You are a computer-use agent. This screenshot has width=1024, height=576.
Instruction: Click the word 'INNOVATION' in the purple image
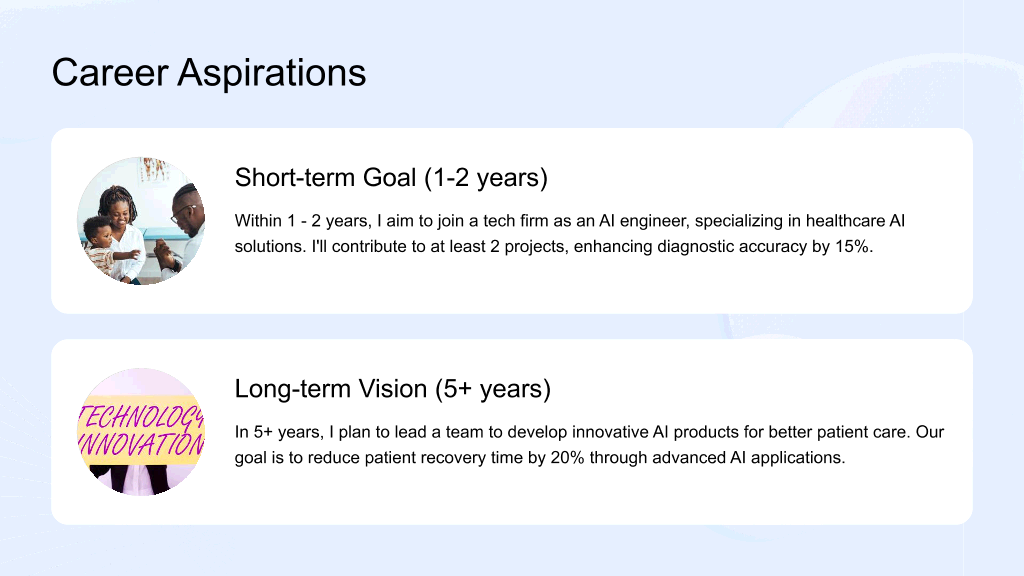pos(141,445)
